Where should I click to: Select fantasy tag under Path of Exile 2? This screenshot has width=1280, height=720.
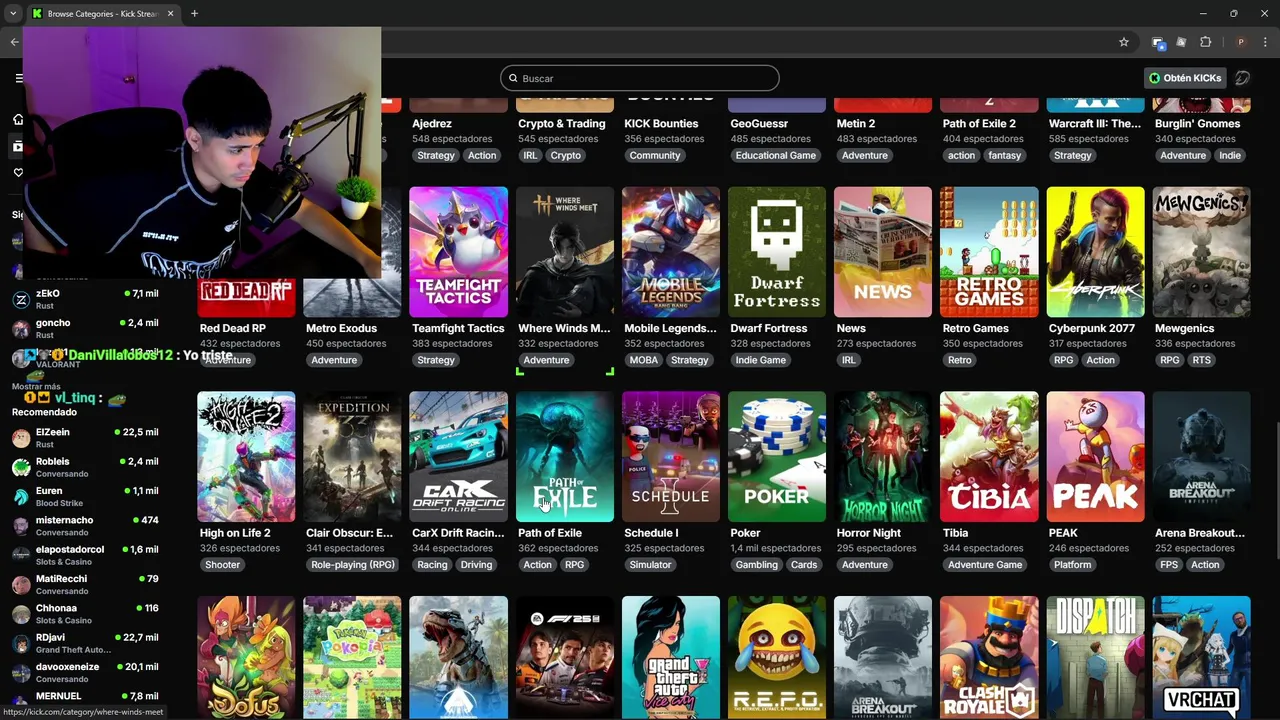(x=1004, y=155)
